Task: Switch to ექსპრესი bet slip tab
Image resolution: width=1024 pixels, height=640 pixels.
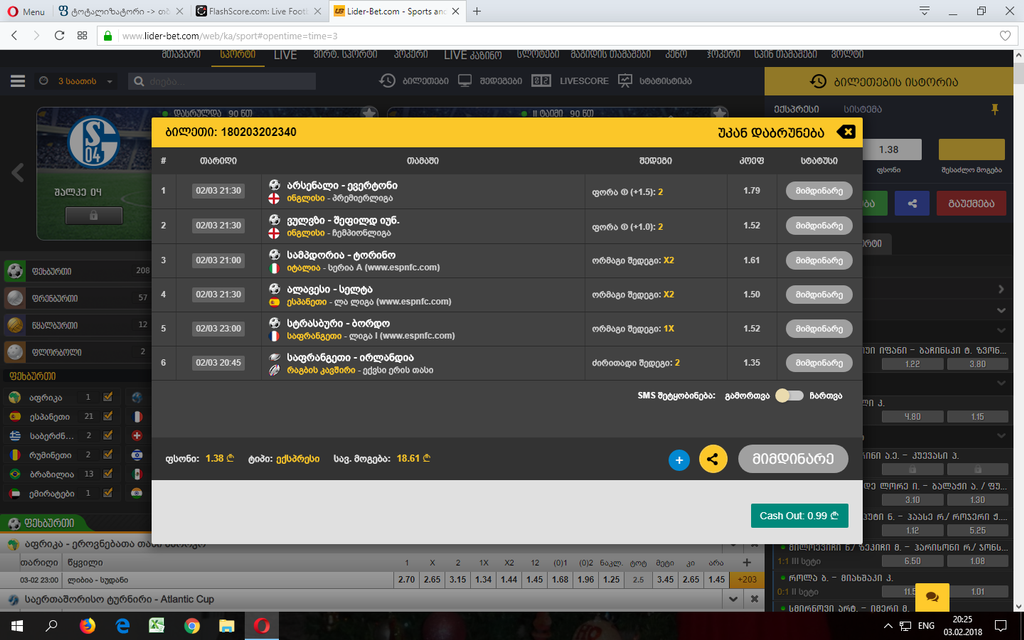Action: point(796,109)
